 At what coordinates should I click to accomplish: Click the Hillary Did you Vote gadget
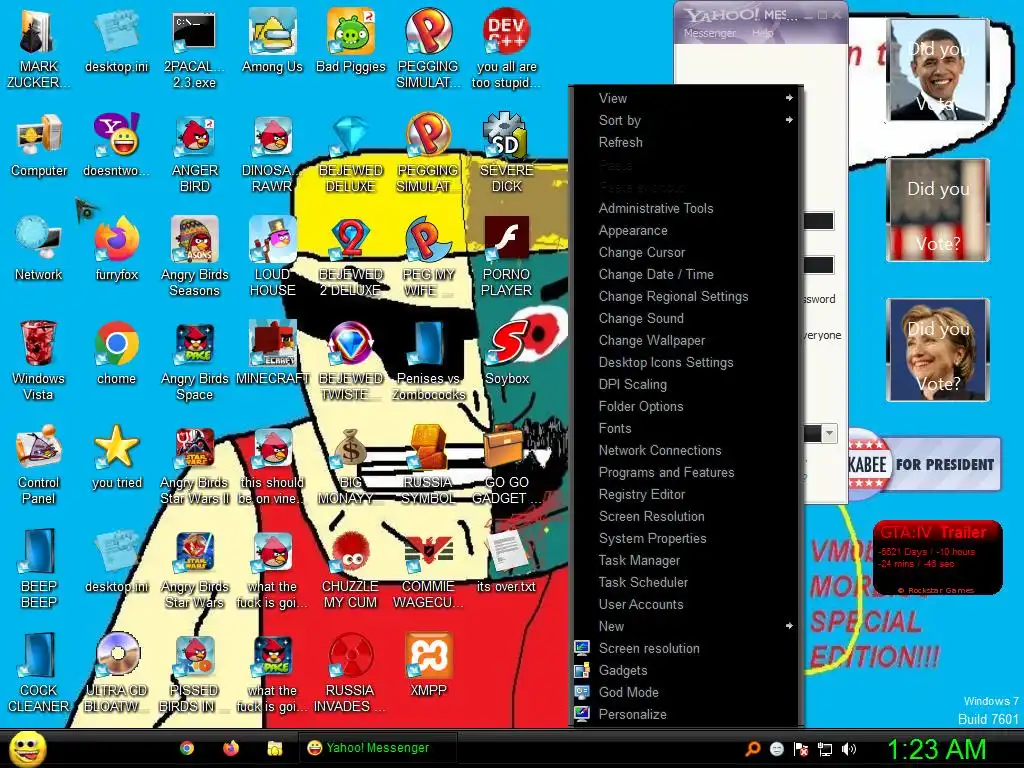pyautogui.click(x=938, y=350)
